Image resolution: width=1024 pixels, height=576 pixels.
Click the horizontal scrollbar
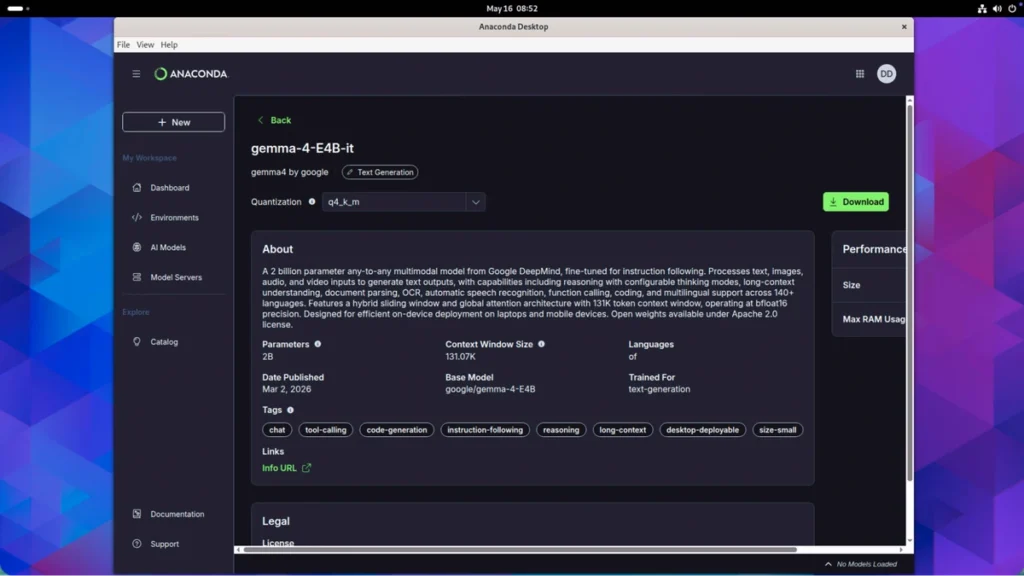[519, 550]
